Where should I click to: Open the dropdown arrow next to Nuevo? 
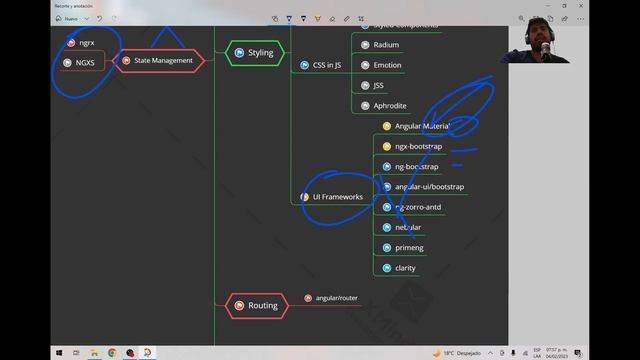pos(87,19)
